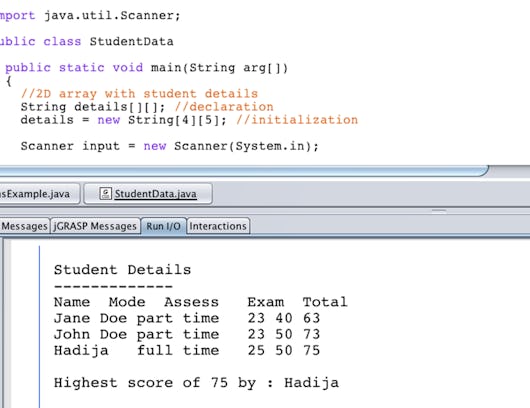This screenshot has height=408, width=530.
Task: Click the comment '//2D array with student details'
Action: coord(139,94)
